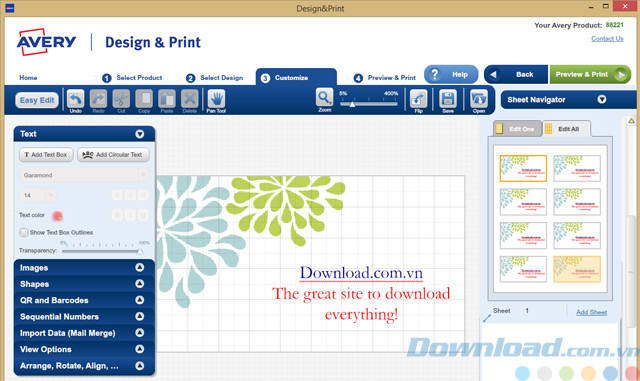The image size is (640, 381).
Task: Go to the Home tab
Action: point(28,78)
